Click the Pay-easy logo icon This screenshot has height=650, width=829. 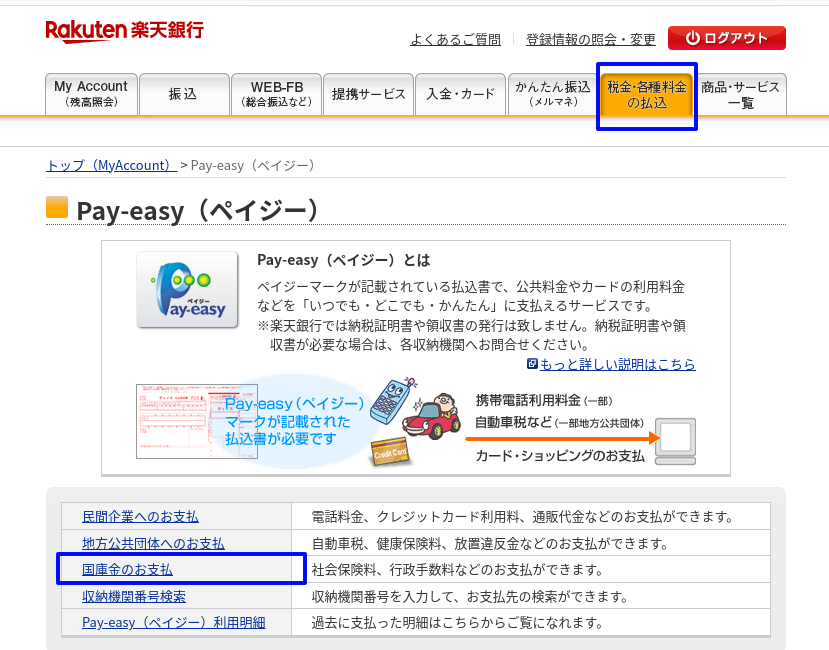click(187, 290)
